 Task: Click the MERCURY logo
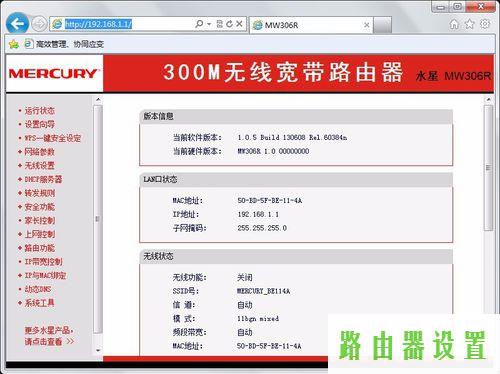click(x=54, y=73)
